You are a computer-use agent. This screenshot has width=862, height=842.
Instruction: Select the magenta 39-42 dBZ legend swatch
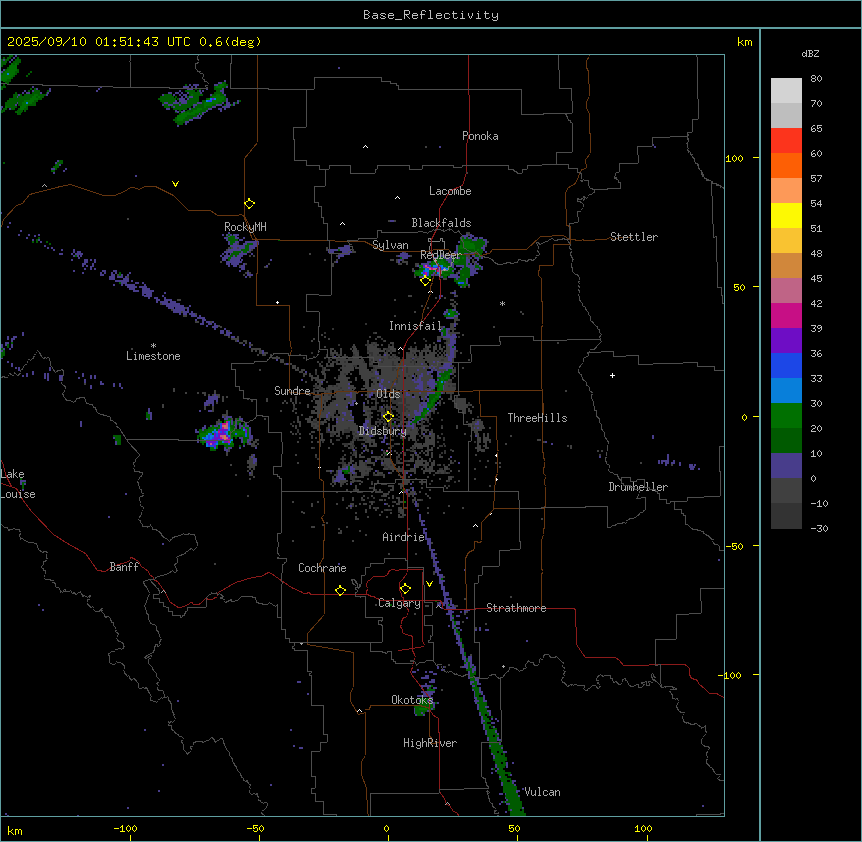786,315
